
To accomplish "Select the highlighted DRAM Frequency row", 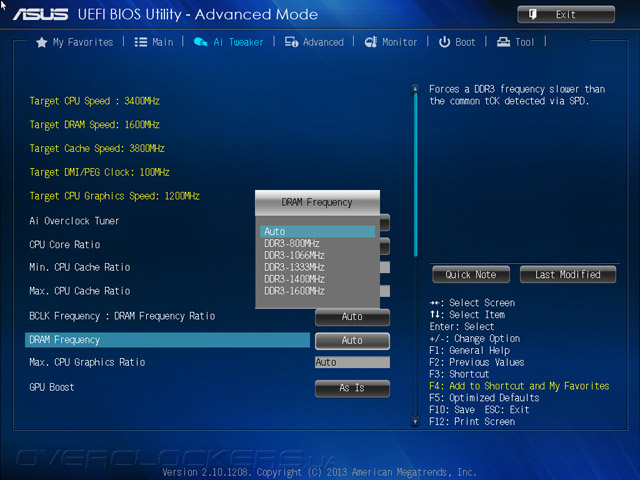I will (x=167, y=340).
